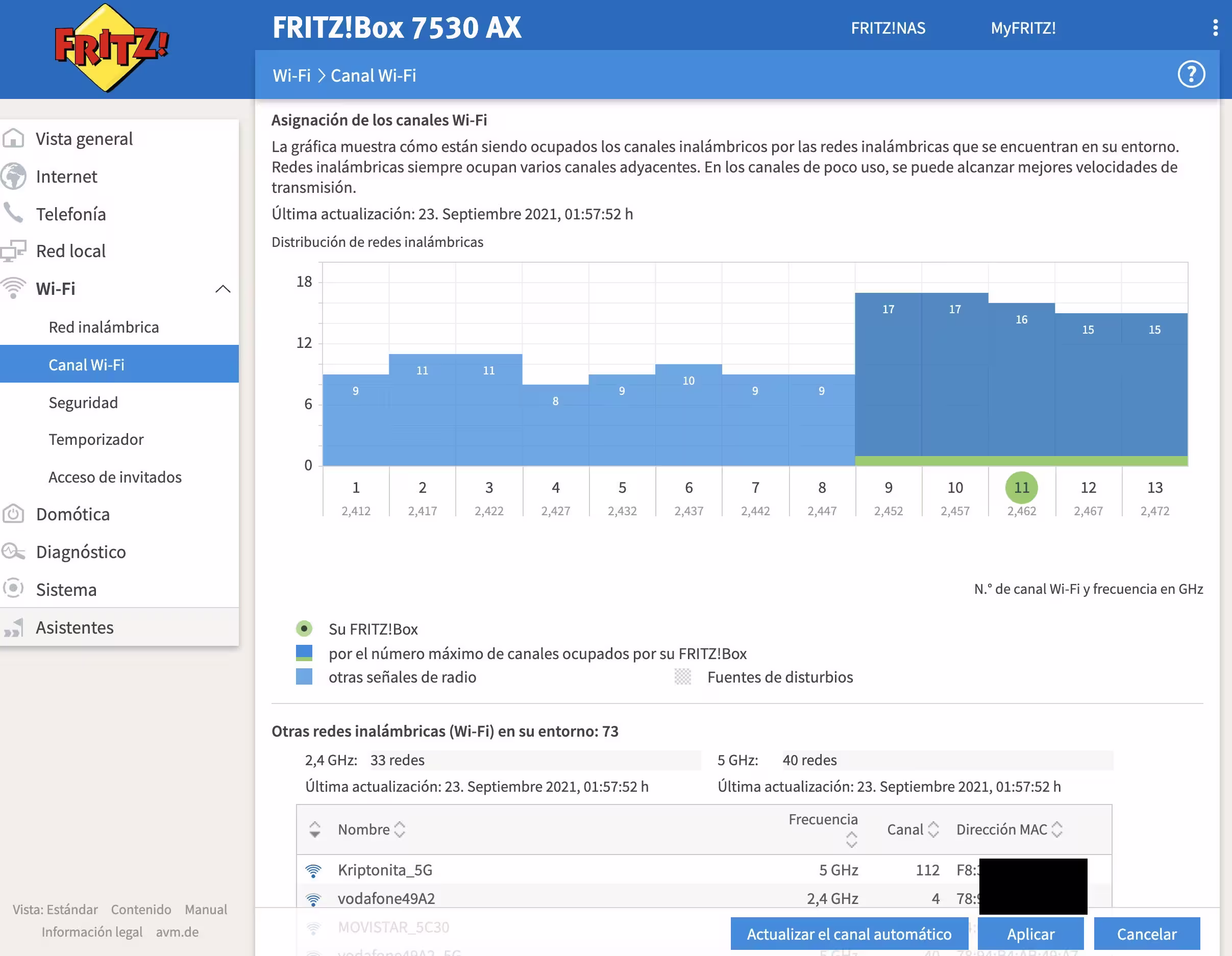Click the Wi-Fi icon beside vodafone49A2
This screenshot has width=1232, height=956.
tap(313, 899)
